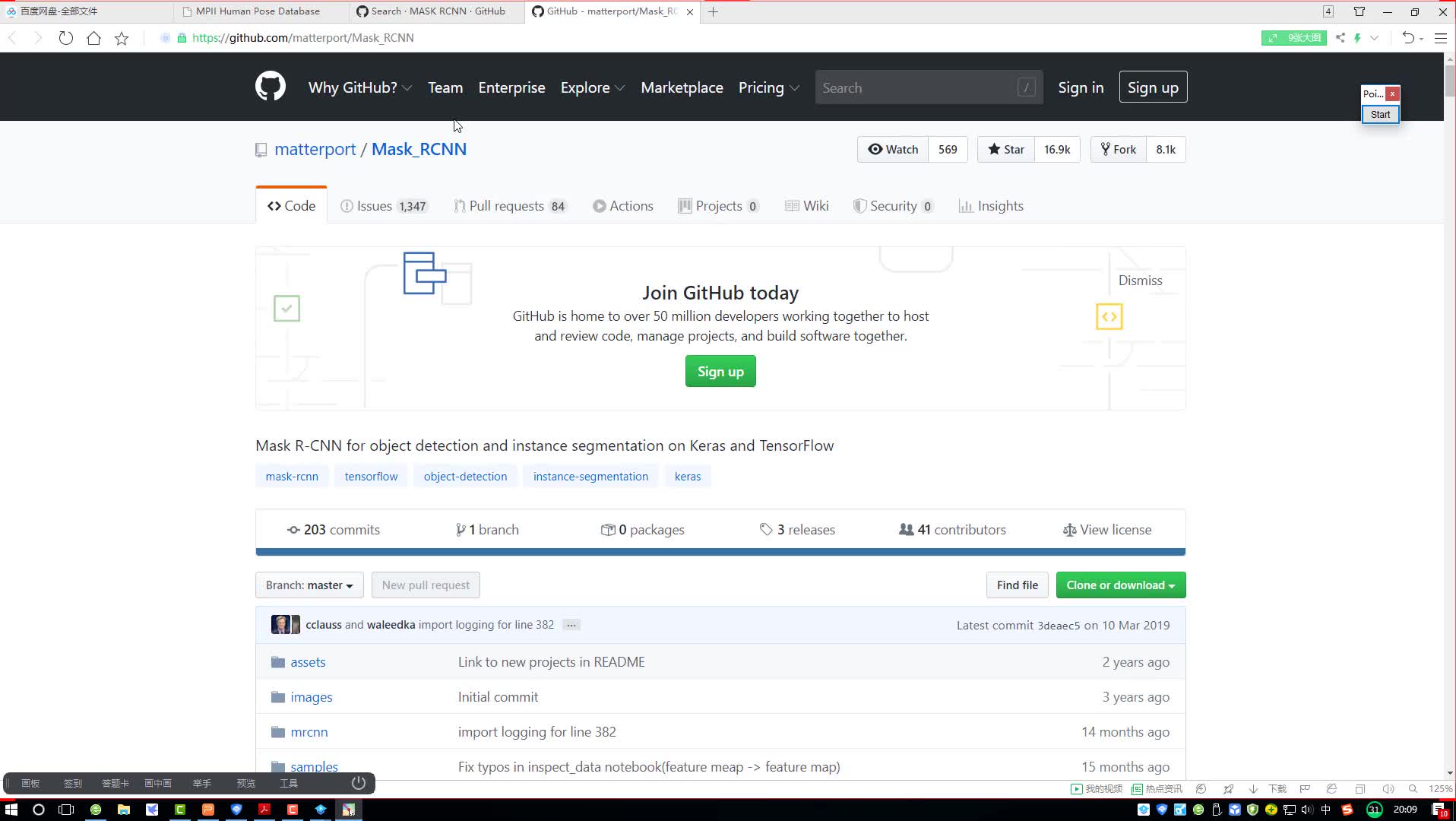The width and height of the screenshot is (1456, 821).
Task: Open the 3 releases link
Action: 797,529
